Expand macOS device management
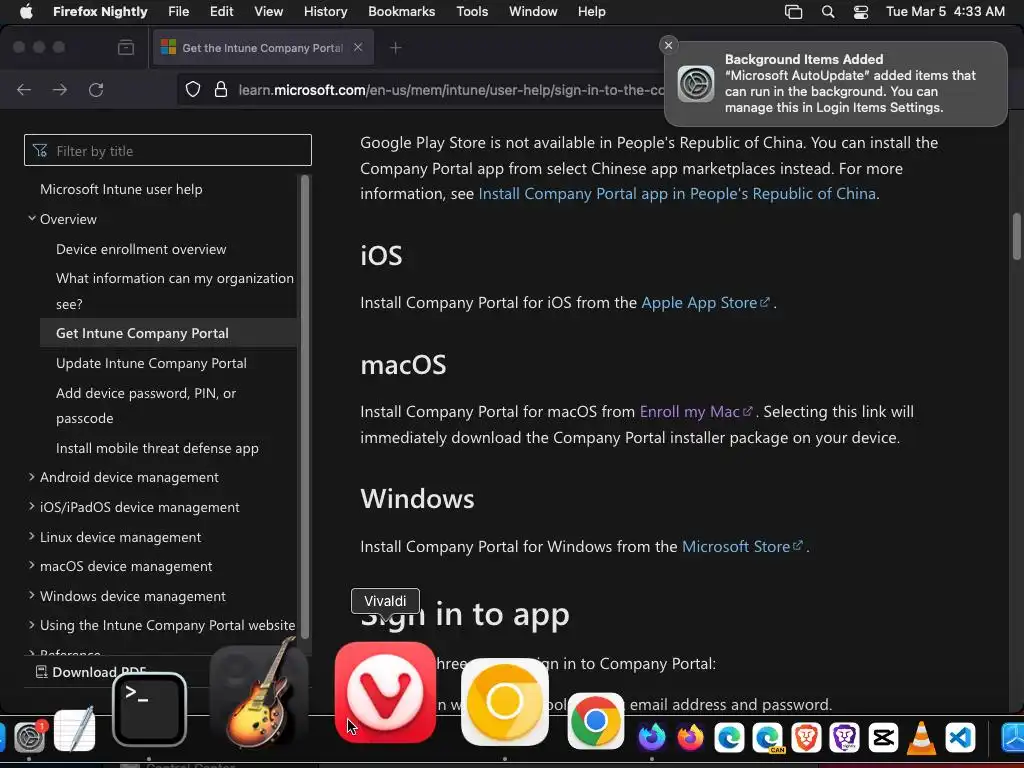Screen dimensions: 1024x768 click(x=31, y=566)
